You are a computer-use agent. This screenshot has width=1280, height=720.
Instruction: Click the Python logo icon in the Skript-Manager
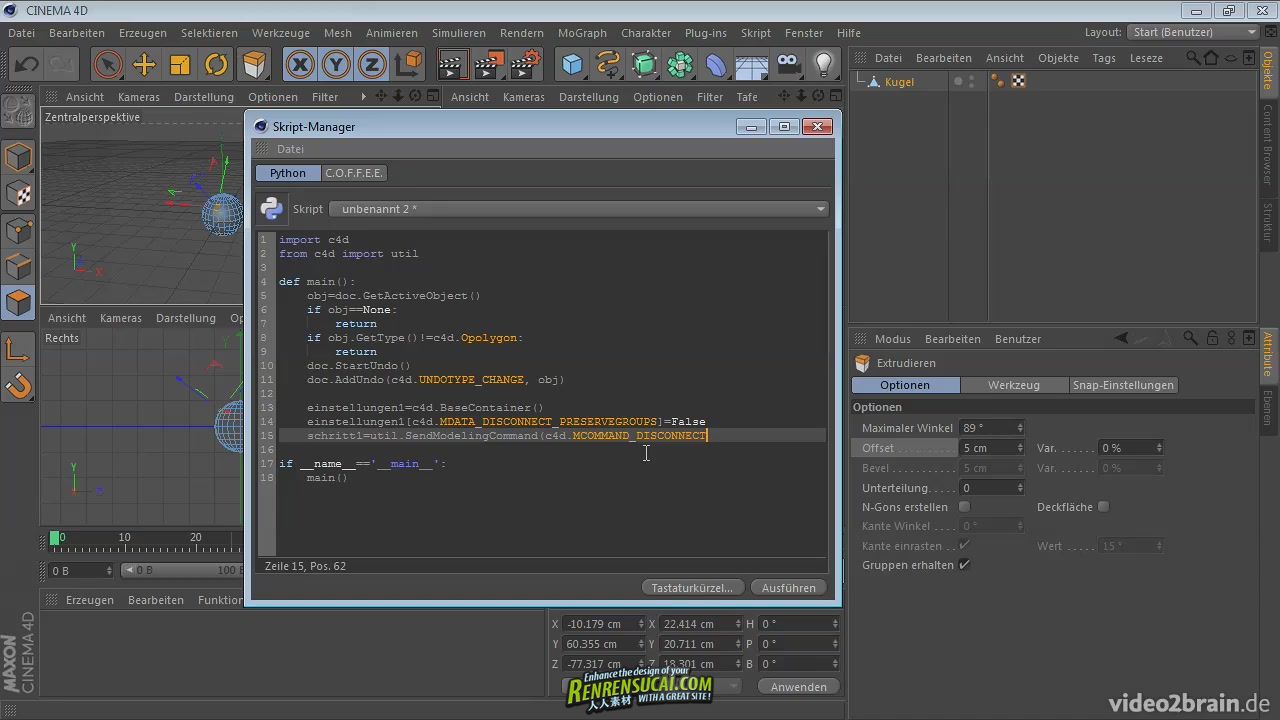coord(272,208)
